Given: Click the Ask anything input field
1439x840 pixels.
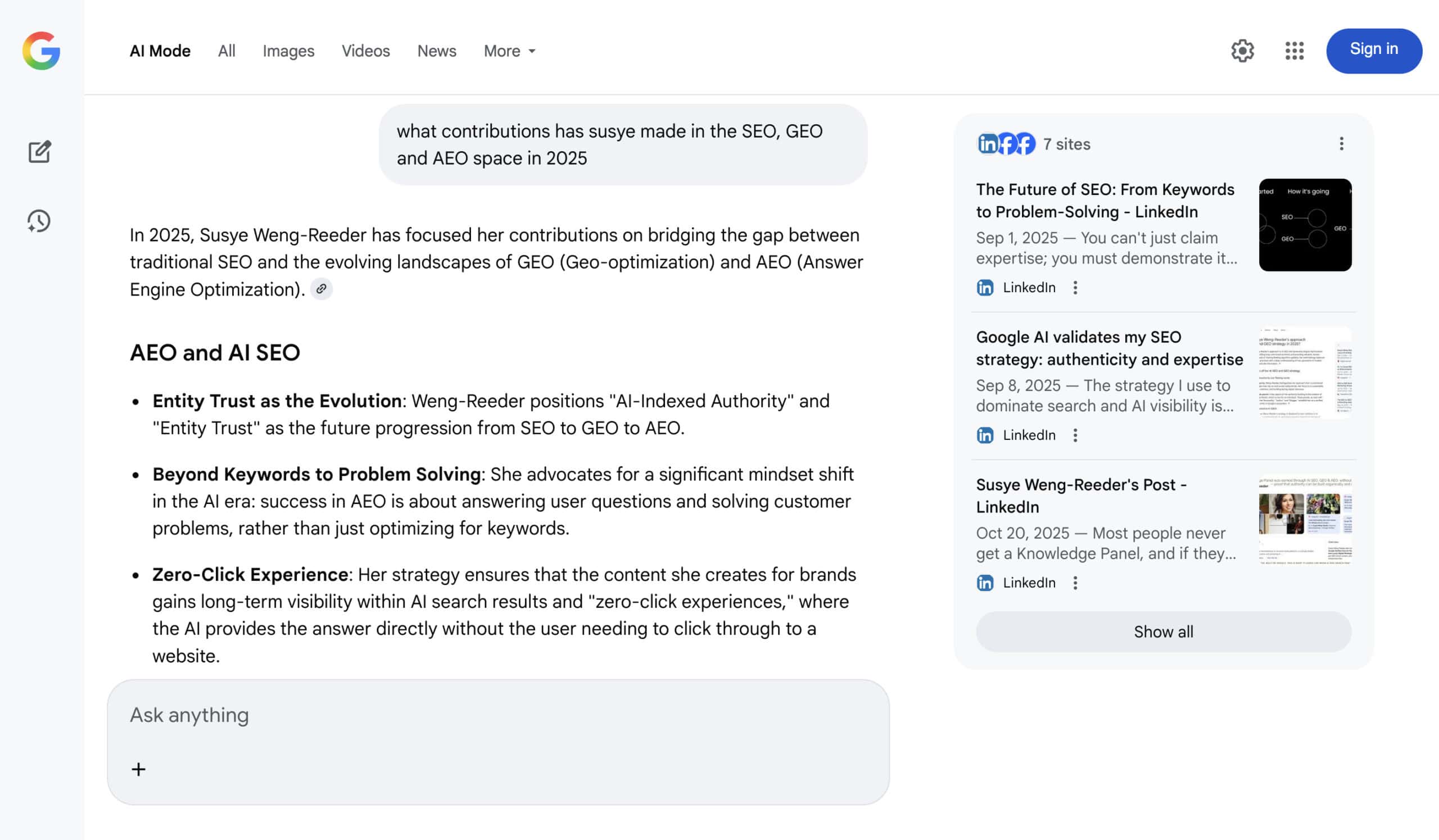Looking at the screenshot, I should [x=497, y=715].
